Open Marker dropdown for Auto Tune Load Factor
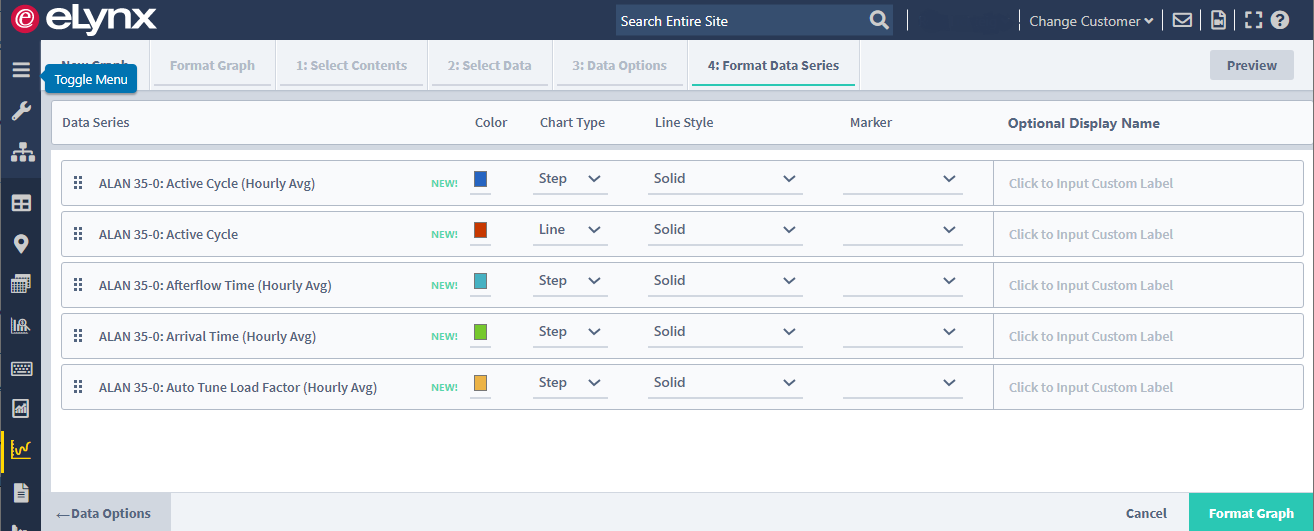This screenshot has width=1314, height=531. pos(903,383)
